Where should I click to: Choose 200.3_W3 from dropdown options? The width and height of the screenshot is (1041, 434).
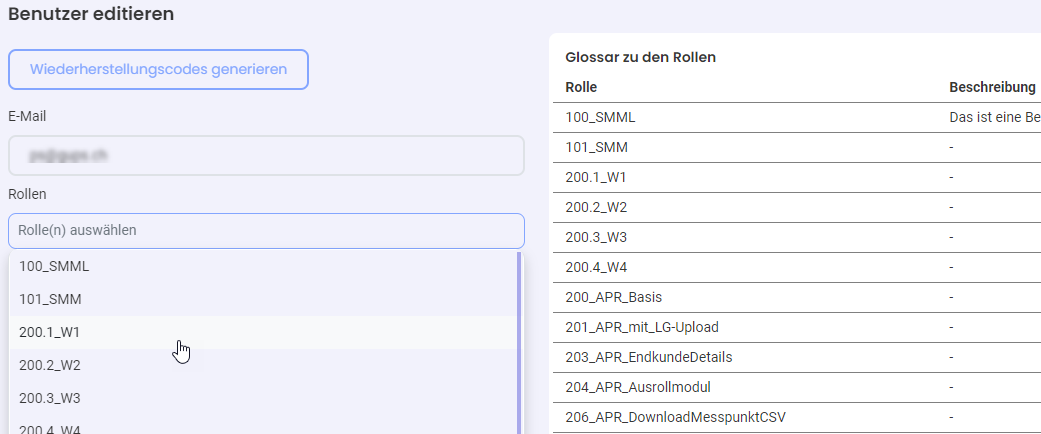pyautogui.click(x=263, y=399)
